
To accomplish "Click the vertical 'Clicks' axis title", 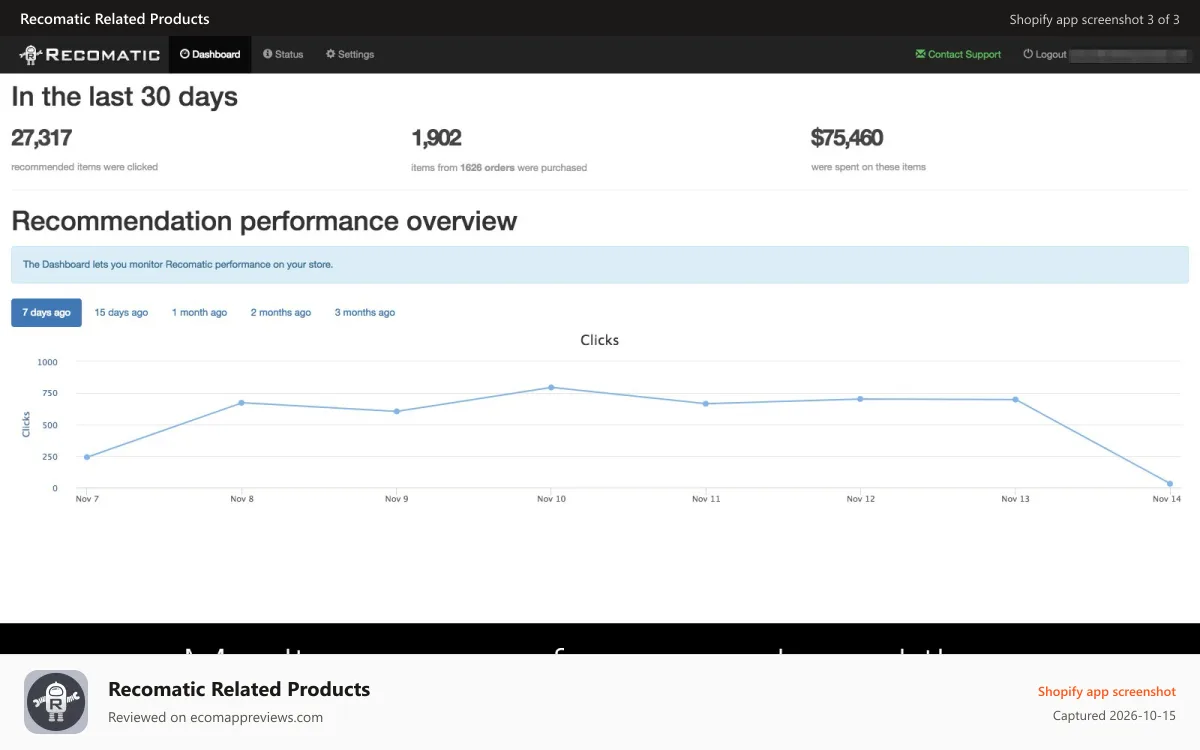I will (26, 424).
